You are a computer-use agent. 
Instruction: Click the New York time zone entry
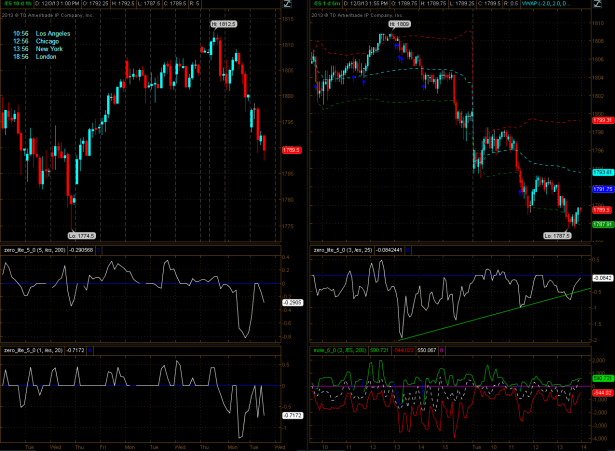tap(45, 49)
